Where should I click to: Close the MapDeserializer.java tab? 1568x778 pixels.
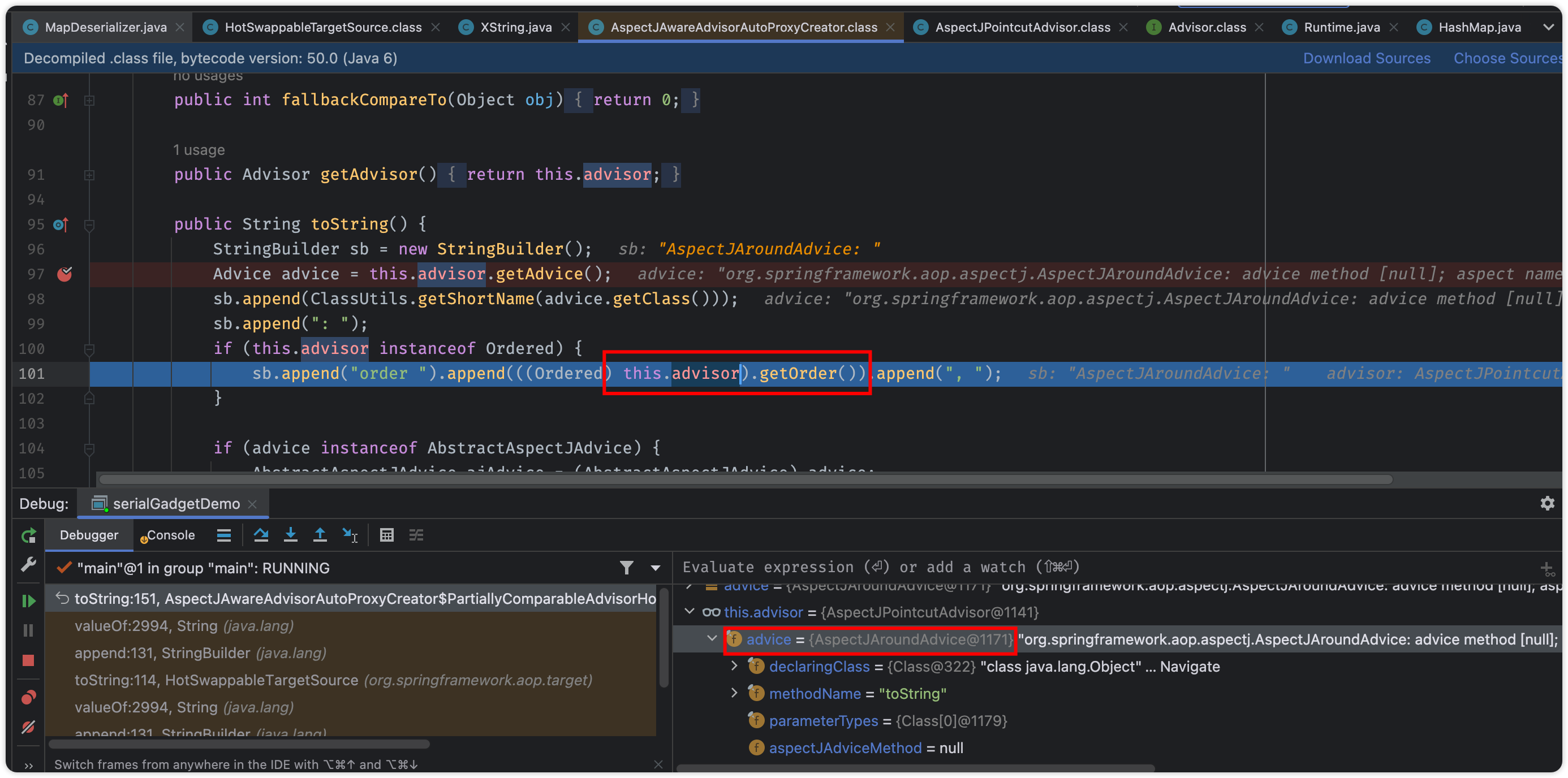coord(179,27)
